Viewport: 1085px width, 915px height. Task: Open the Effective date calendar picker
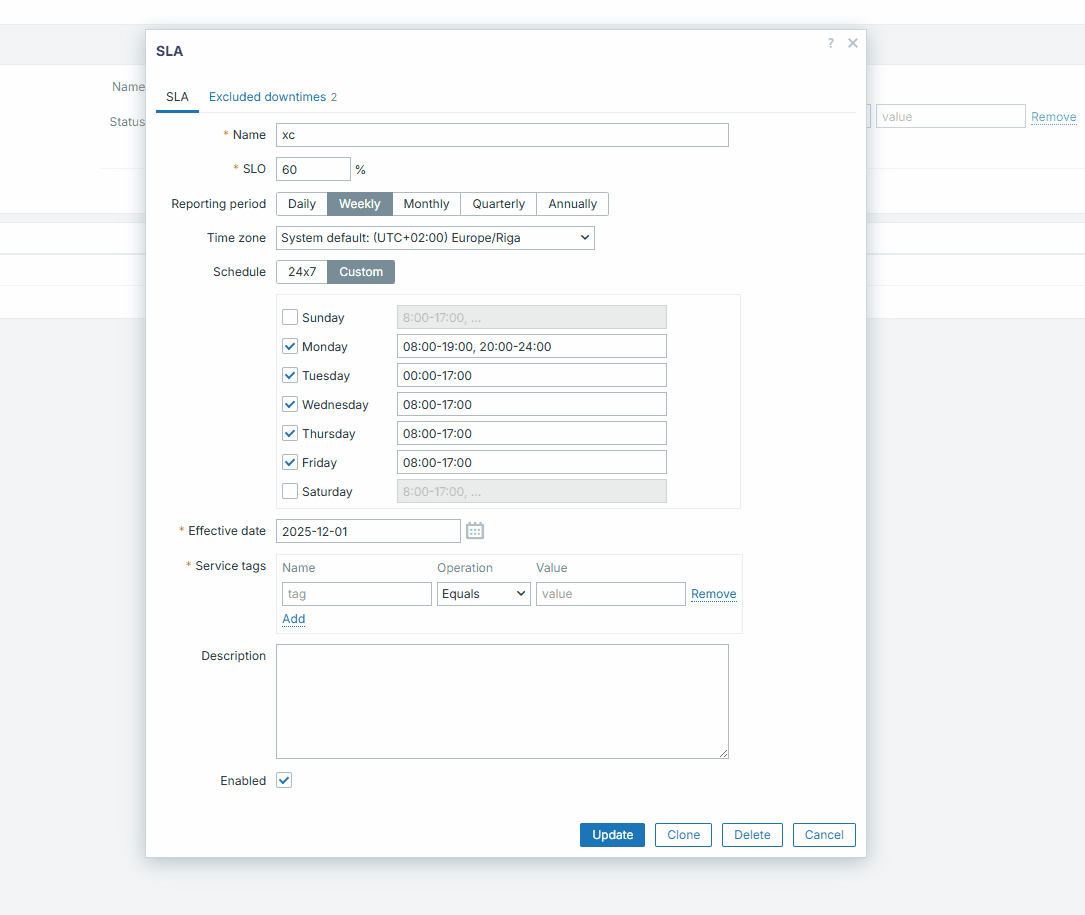pos(475,531)
